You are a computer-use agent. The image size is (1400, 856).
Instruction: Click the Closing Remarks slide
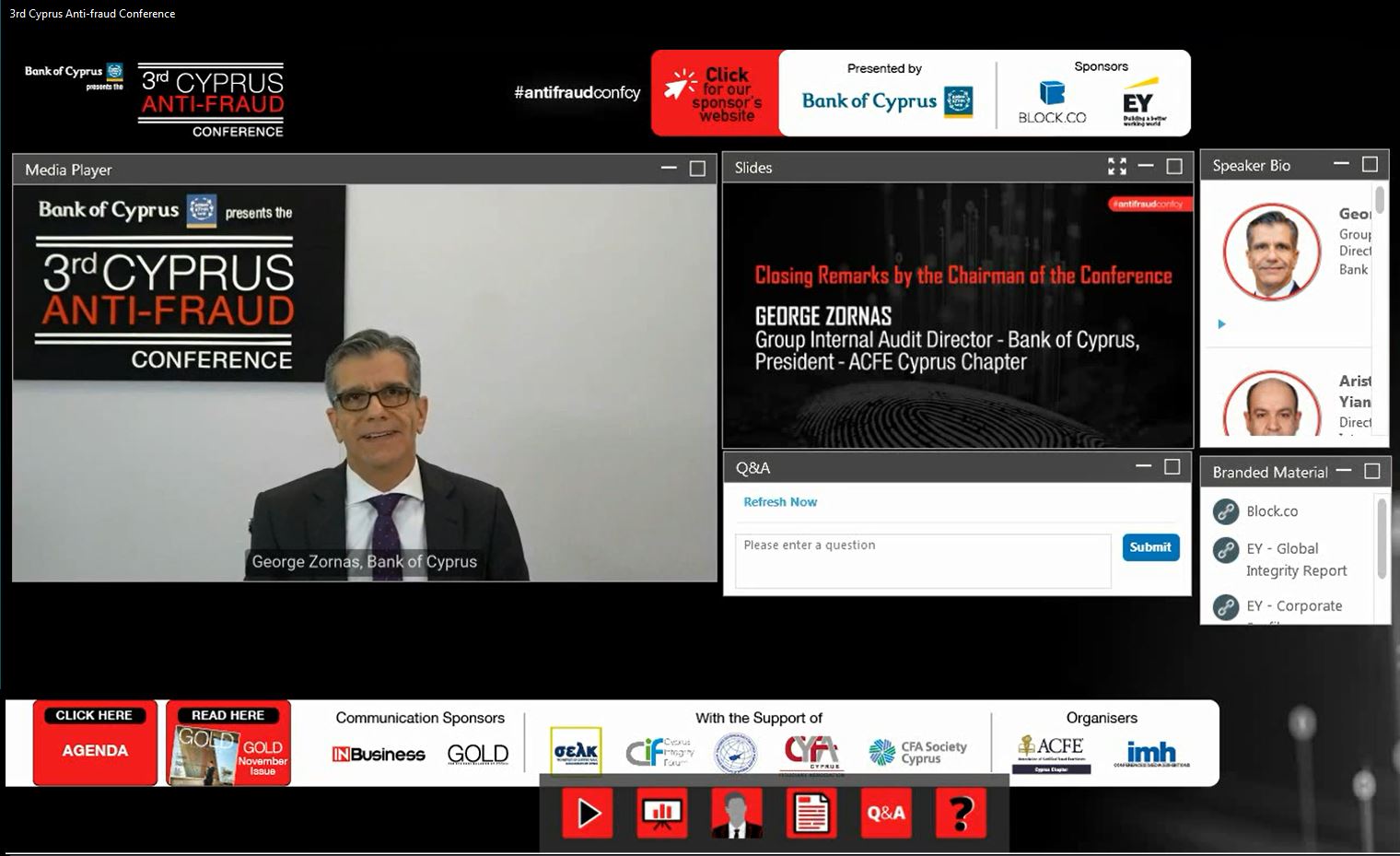point(958,315)
